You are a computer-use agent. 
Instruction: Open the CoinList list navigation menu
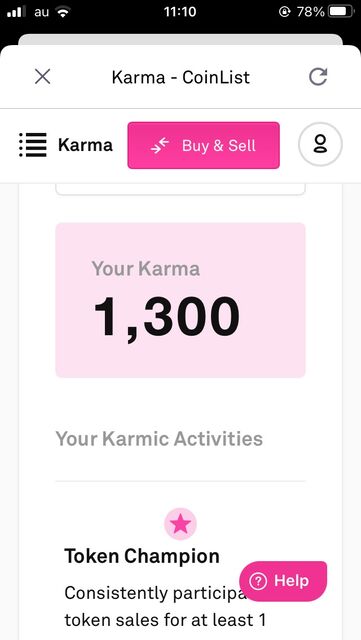point(33,145)
